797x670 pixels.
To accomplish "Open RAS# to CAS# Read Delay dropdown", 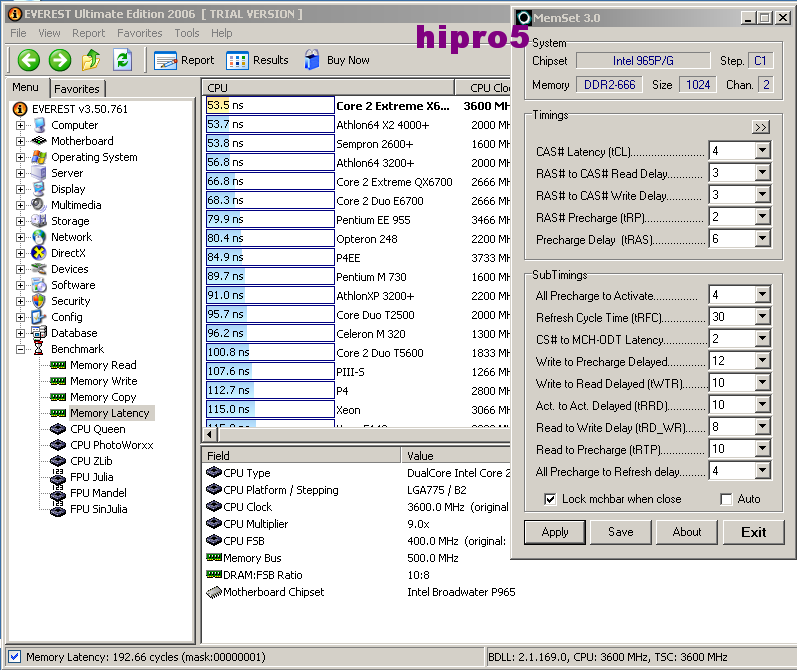I will [x=762, y=173].
